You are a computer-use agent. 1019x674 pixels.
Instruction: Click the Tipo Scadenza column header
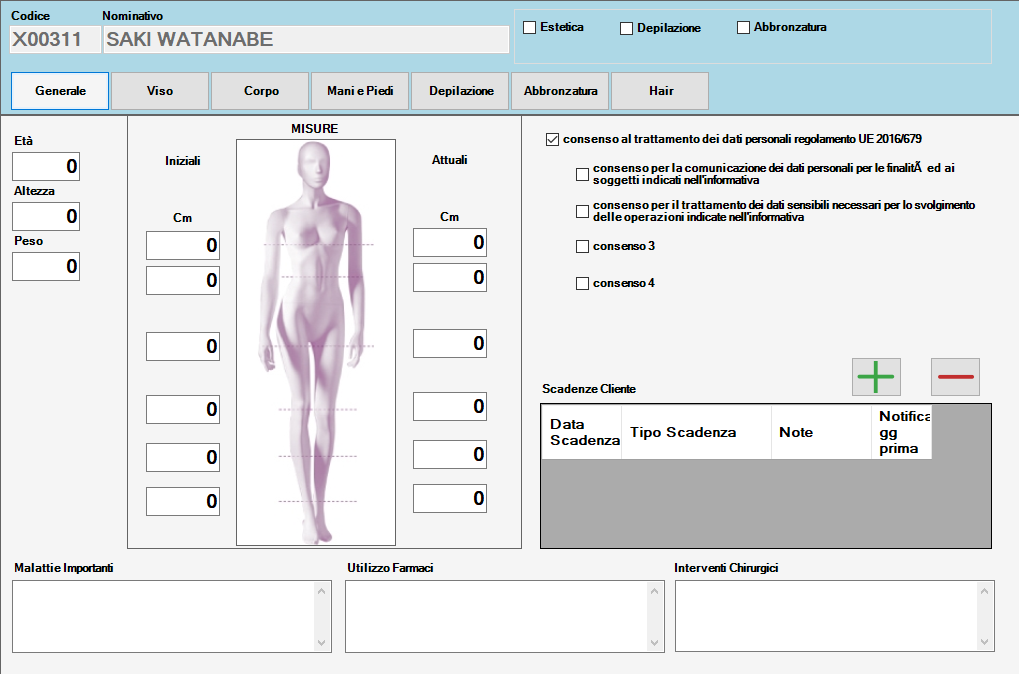coord(683,433)
